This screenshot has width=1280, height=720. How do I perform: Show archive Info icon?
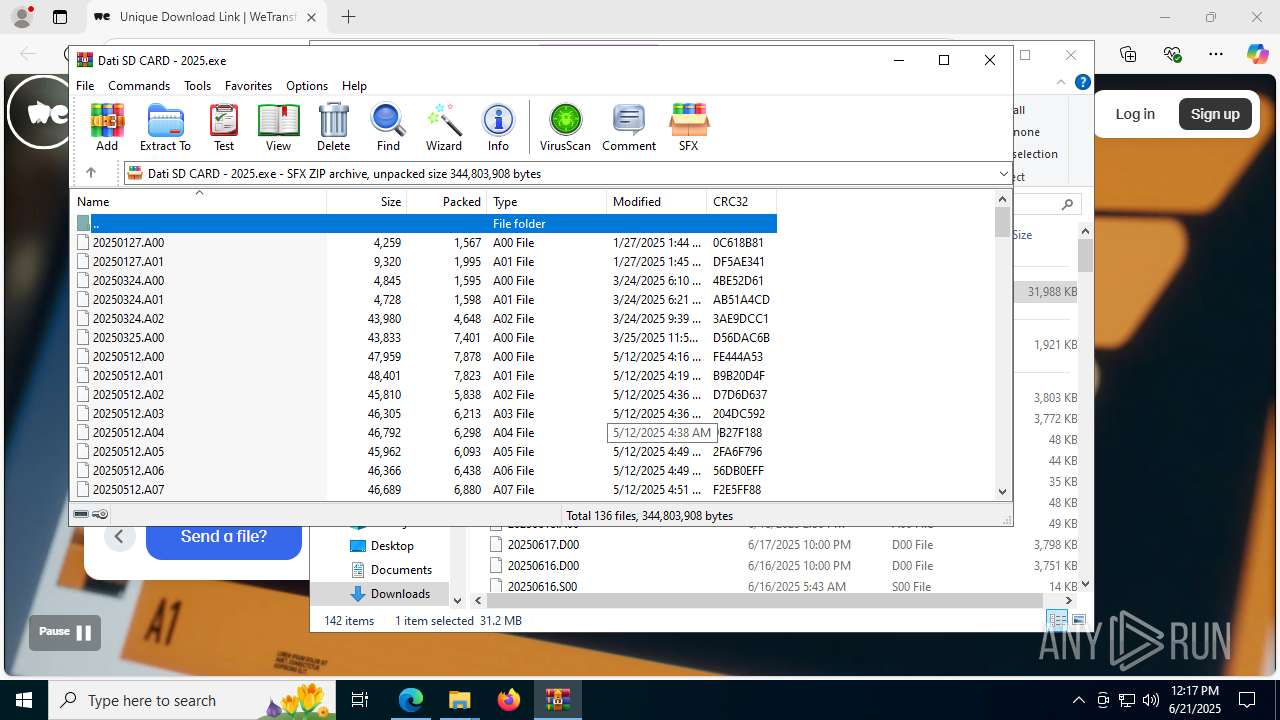[498, 127]
